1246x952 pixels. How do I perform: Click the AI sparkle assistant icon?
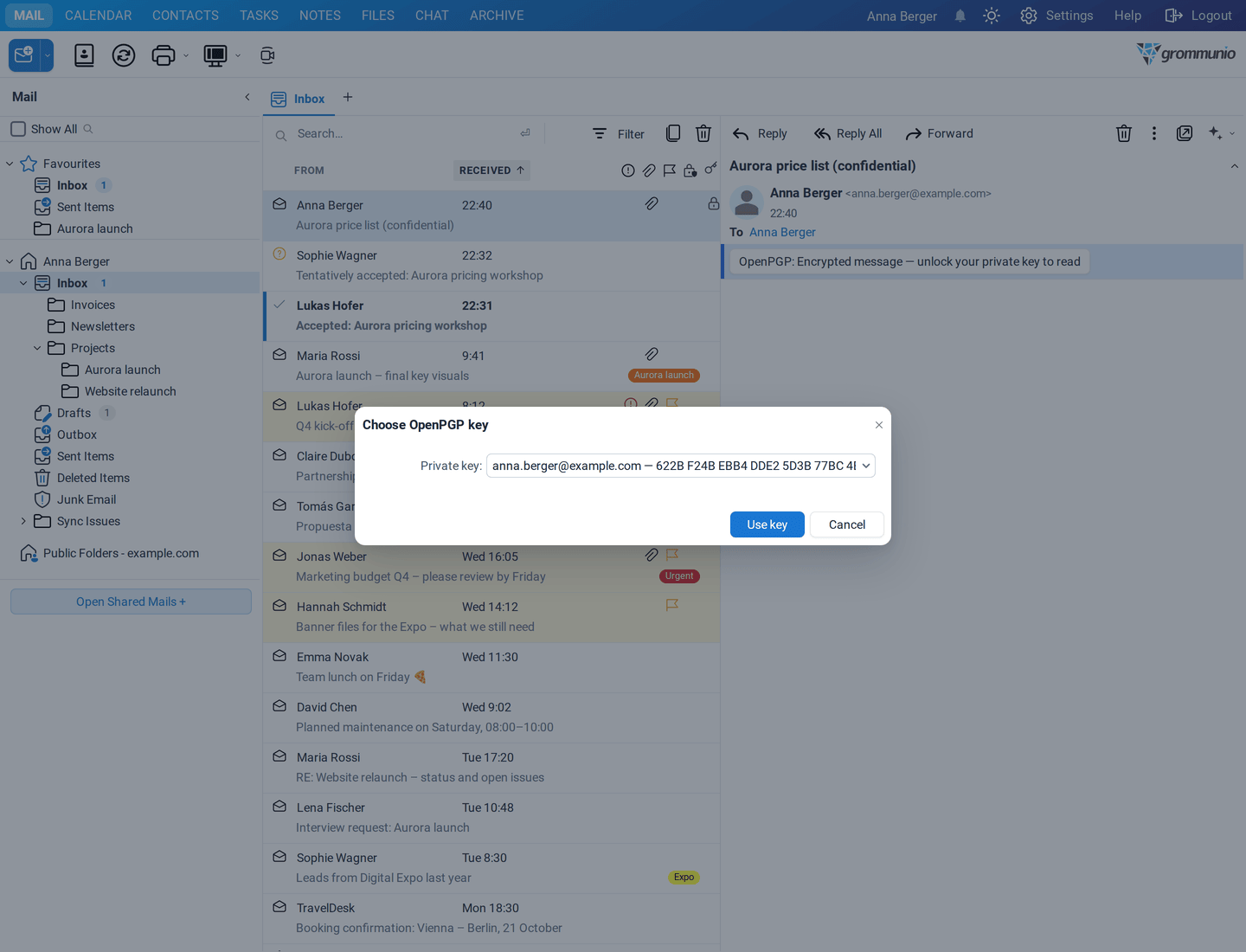1216,133
